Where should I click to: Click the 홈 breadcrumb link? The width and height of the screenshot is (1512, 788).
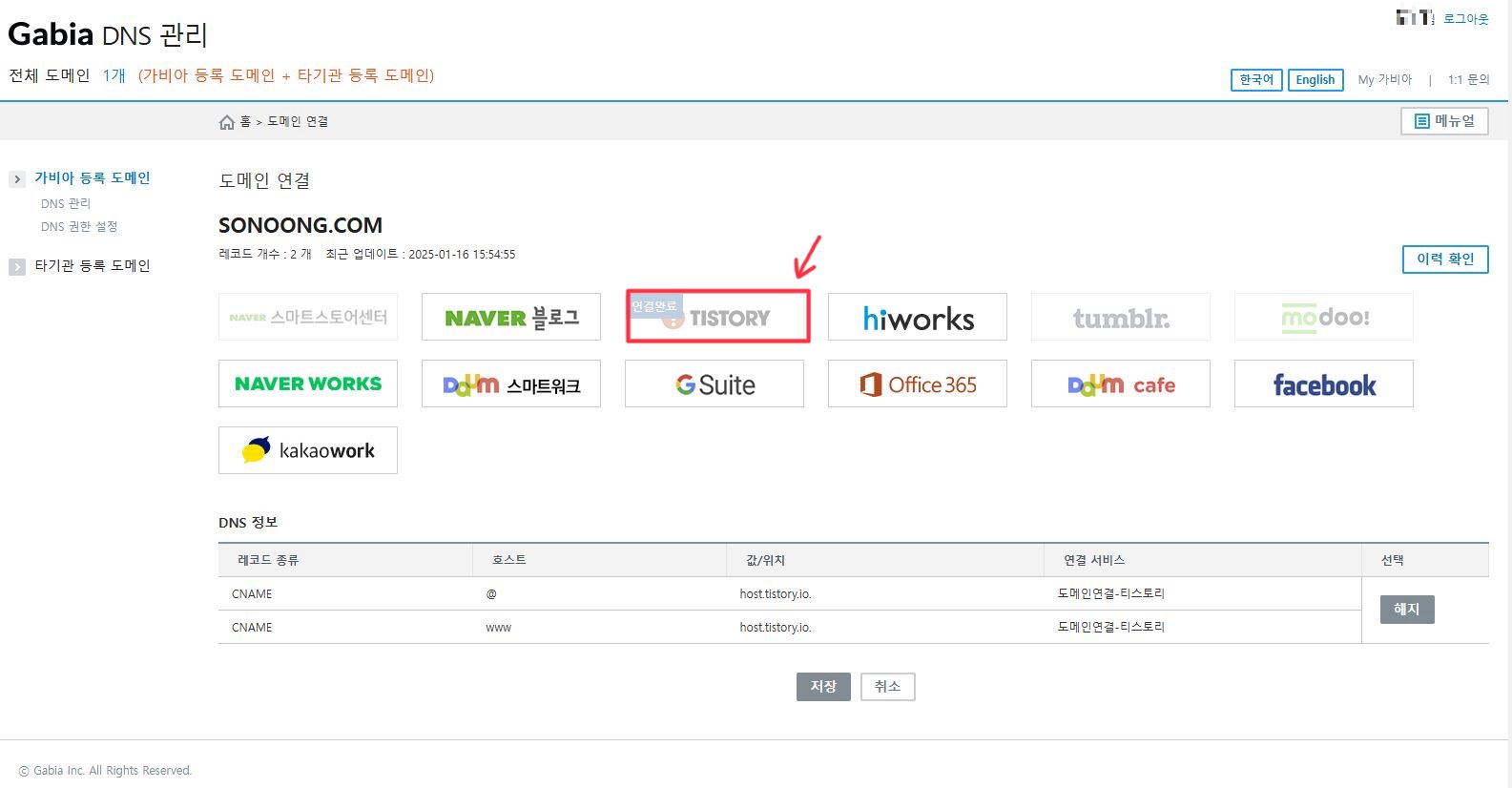pos(245,122)
